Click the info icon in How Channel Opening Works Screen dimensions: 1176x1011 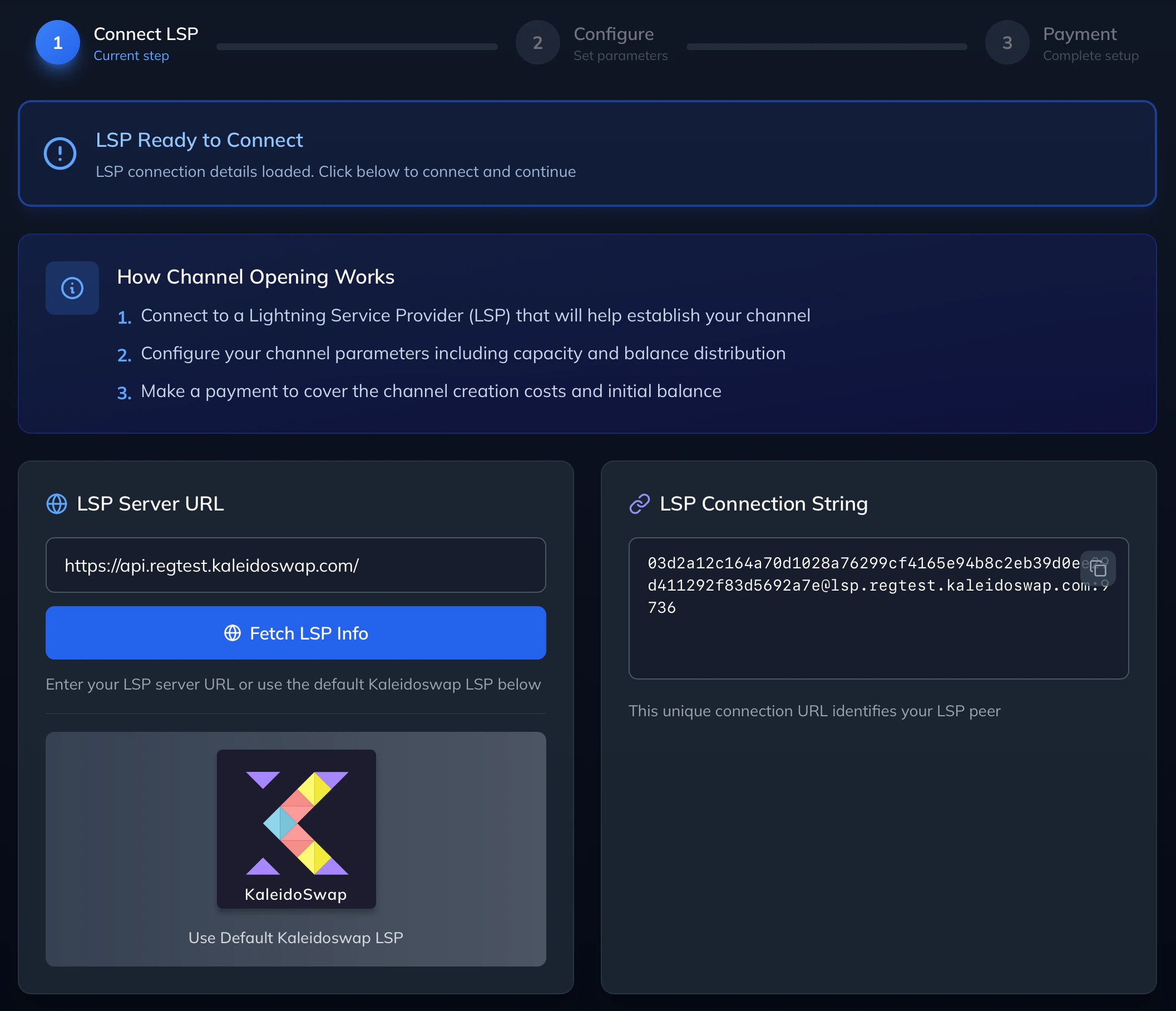pos(72,288)
